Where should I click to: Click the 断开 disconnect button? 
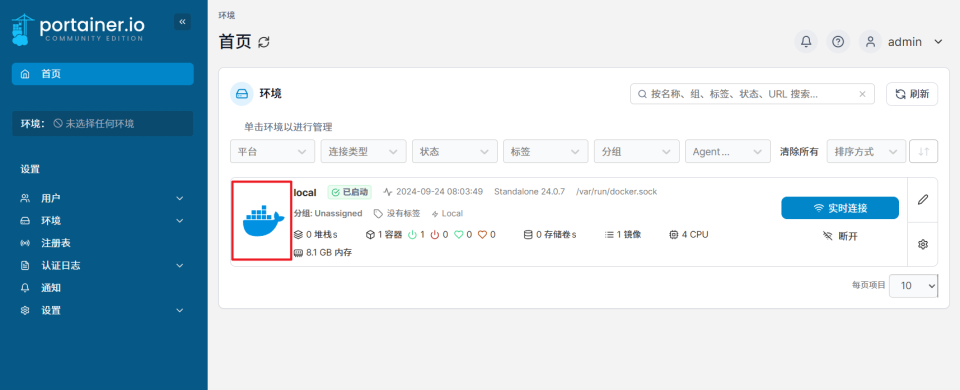[839, 236]
